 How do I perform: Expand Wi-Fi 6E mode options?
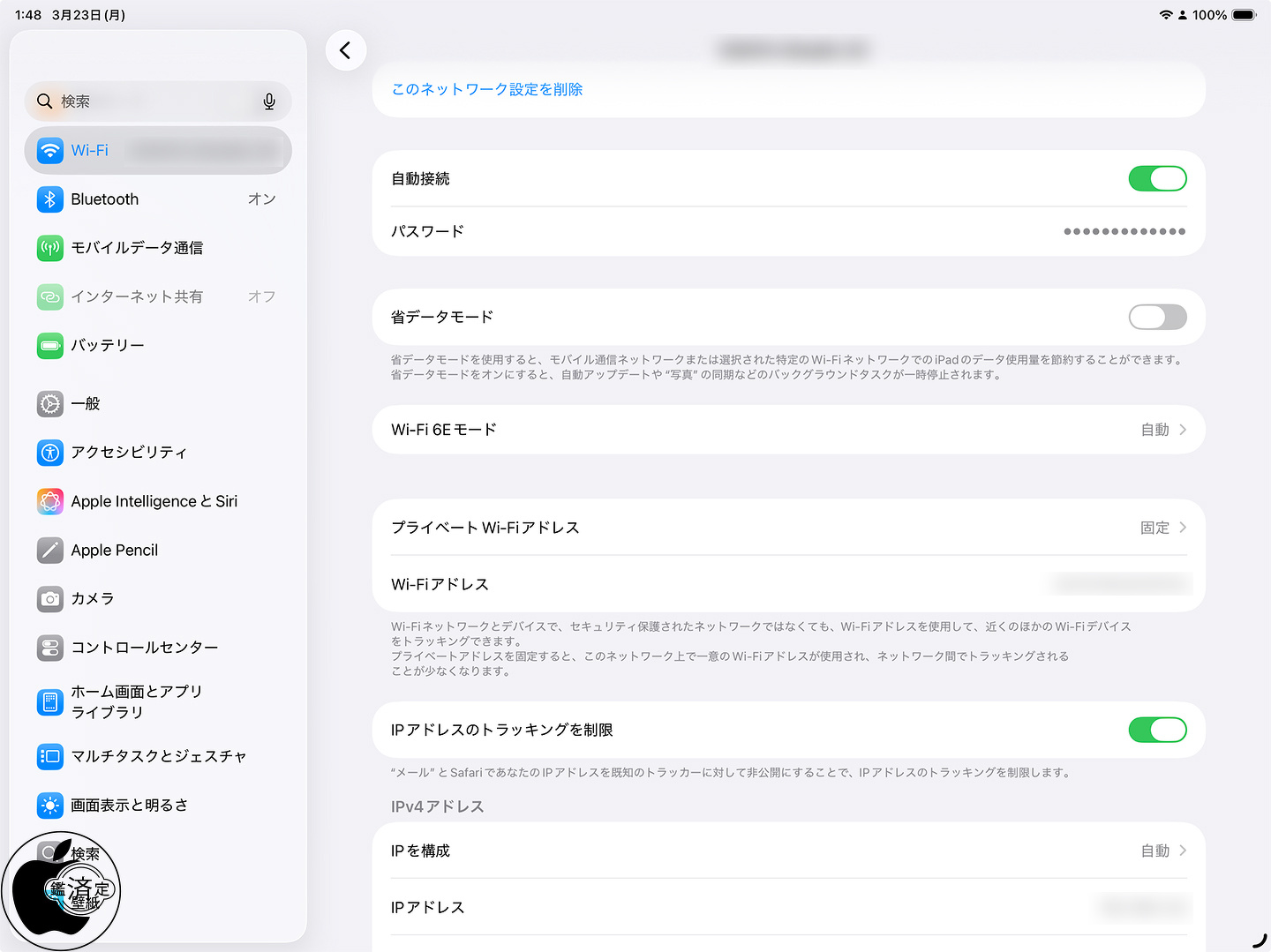pos(787,430)
